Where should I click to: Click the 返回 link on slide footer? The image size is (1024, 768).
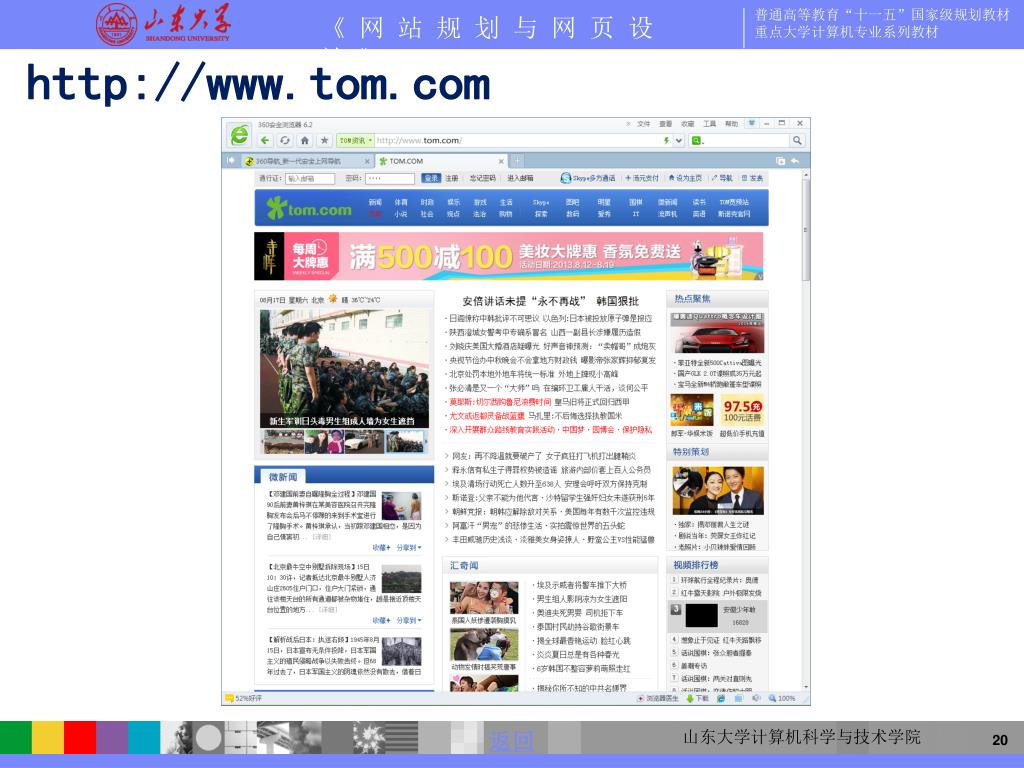point(511,741)
